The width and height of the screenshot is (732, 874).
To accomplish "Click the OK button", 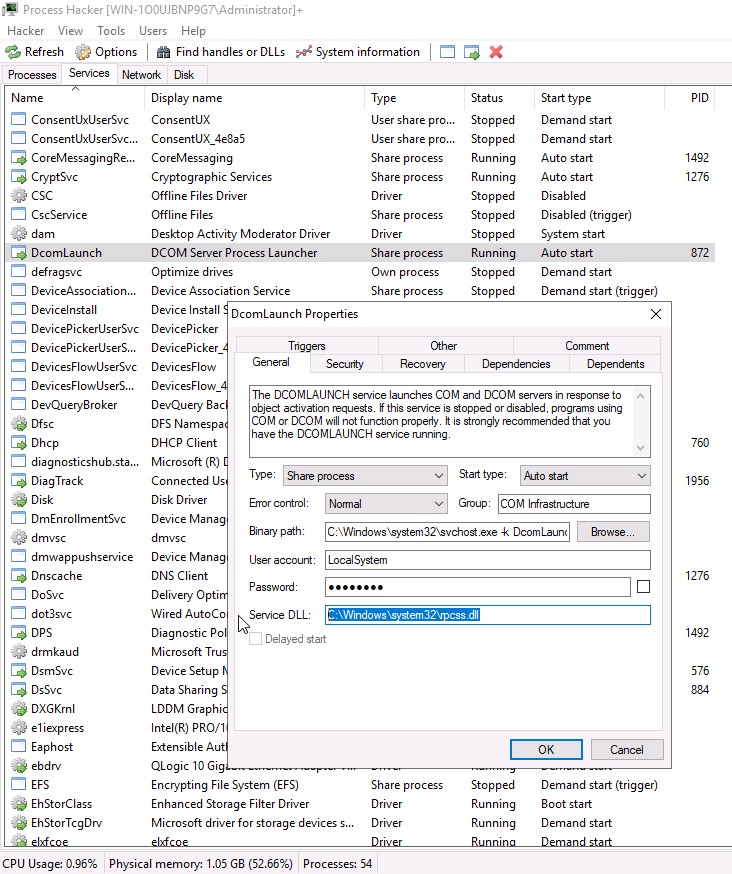I will [x=546, y=750].
